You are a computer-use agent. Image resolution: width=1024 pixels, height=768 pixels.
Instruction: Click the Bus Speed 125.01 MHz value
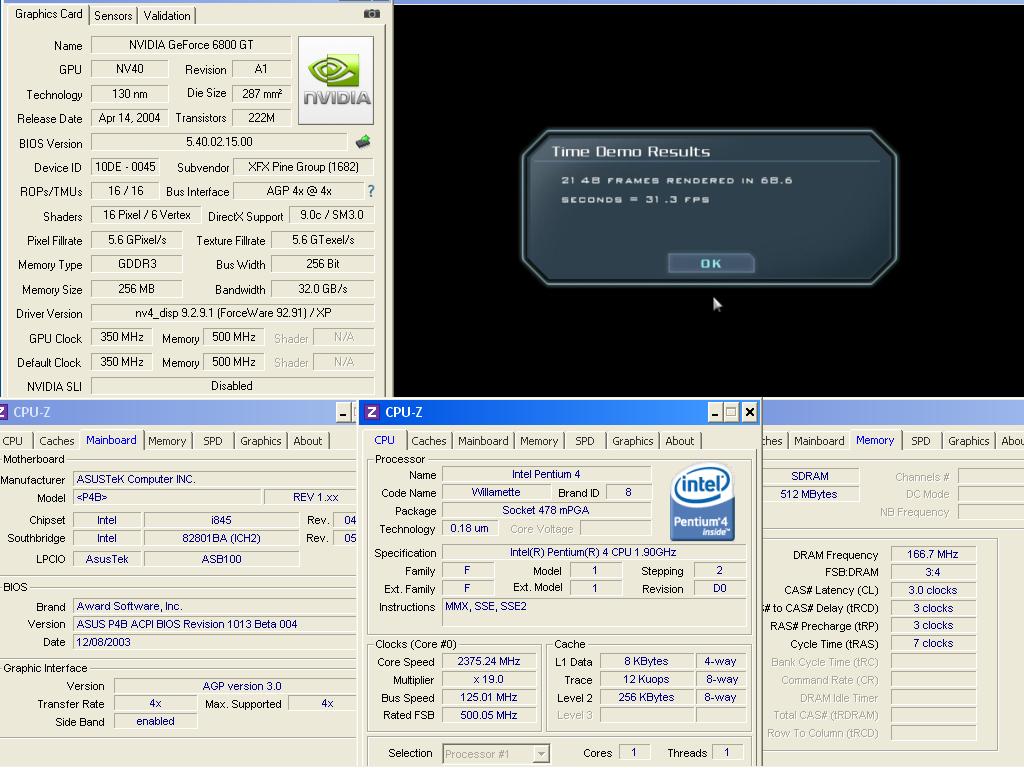point(489,697)
